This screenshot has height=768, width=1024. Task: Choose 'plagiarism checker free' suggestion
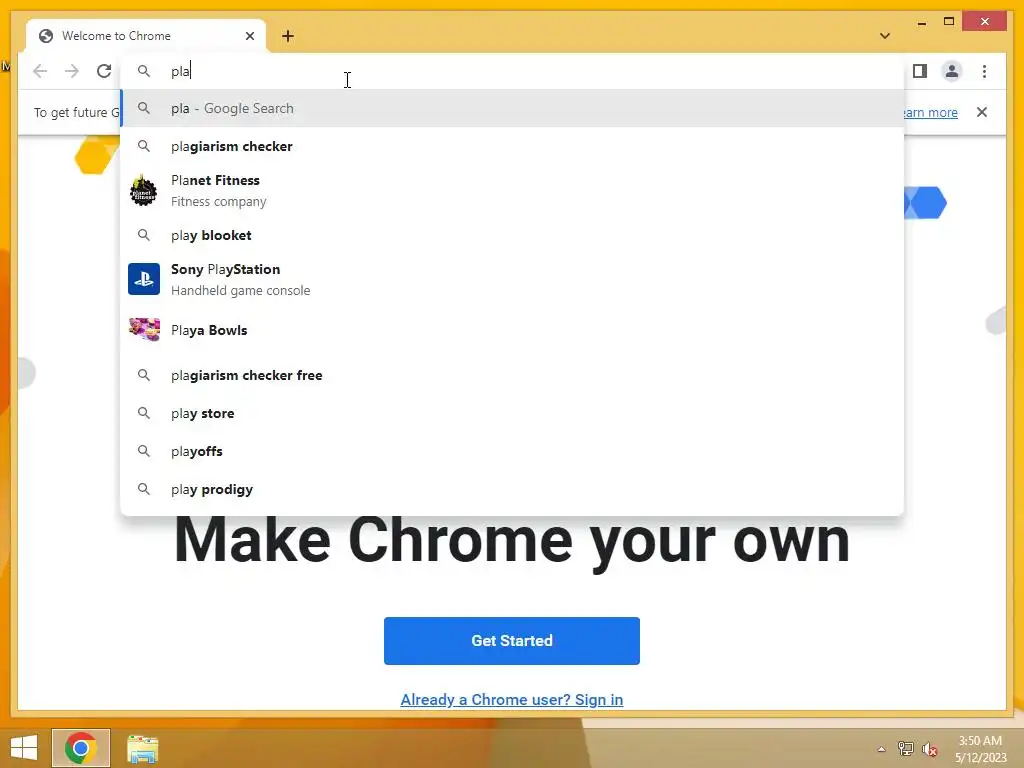pos(513,376)
